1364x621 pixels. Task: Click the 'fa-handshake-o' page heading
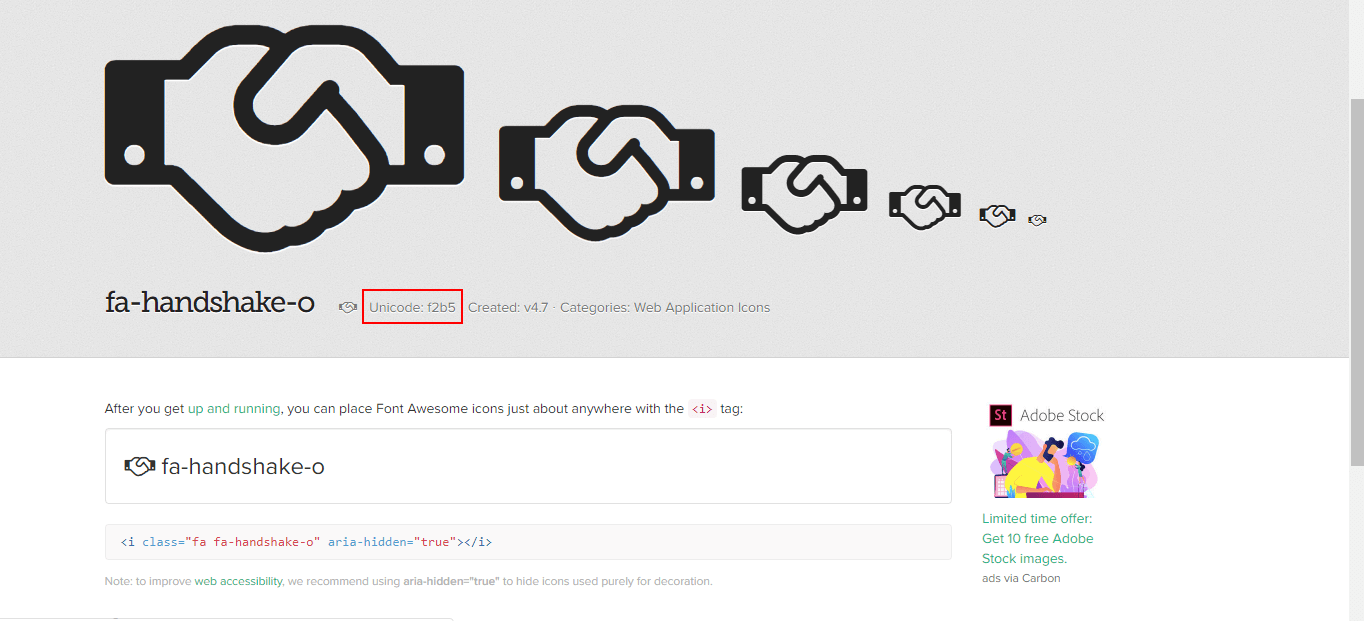click(210, 303)
